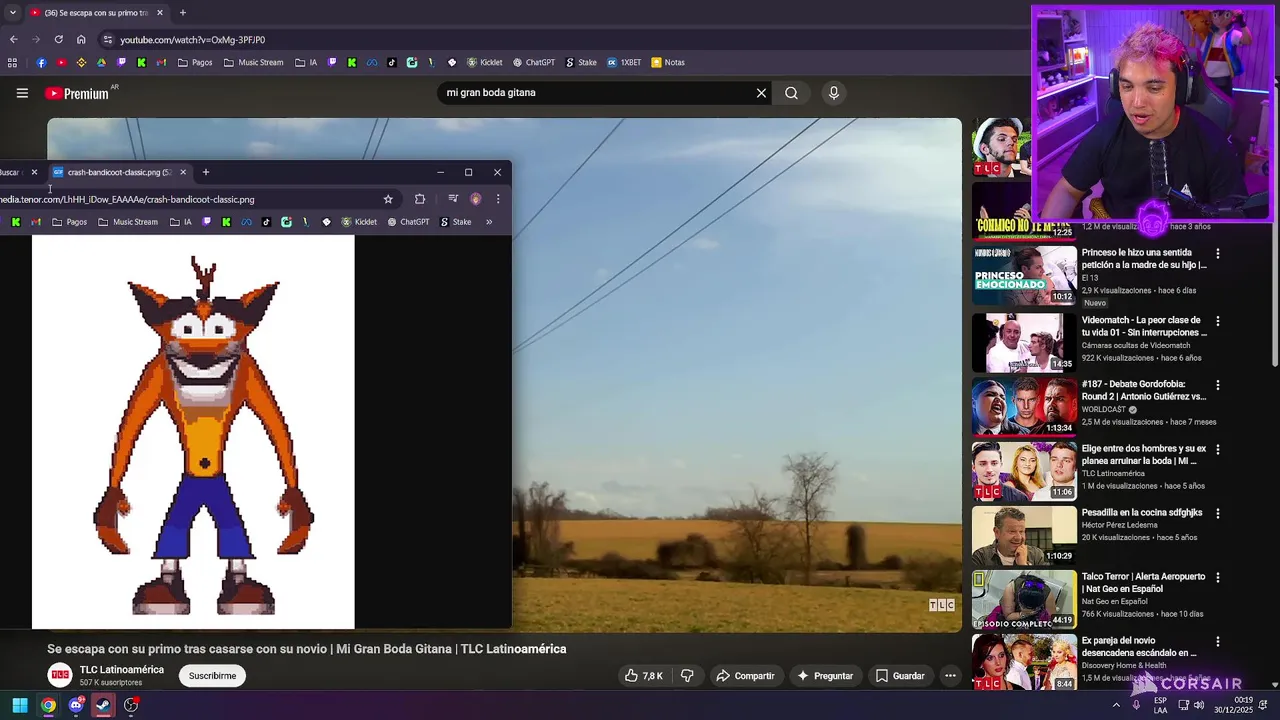Screen dimensions: 1280x720
Task: Click the main browser address bar URL
Action: point(193,40)
